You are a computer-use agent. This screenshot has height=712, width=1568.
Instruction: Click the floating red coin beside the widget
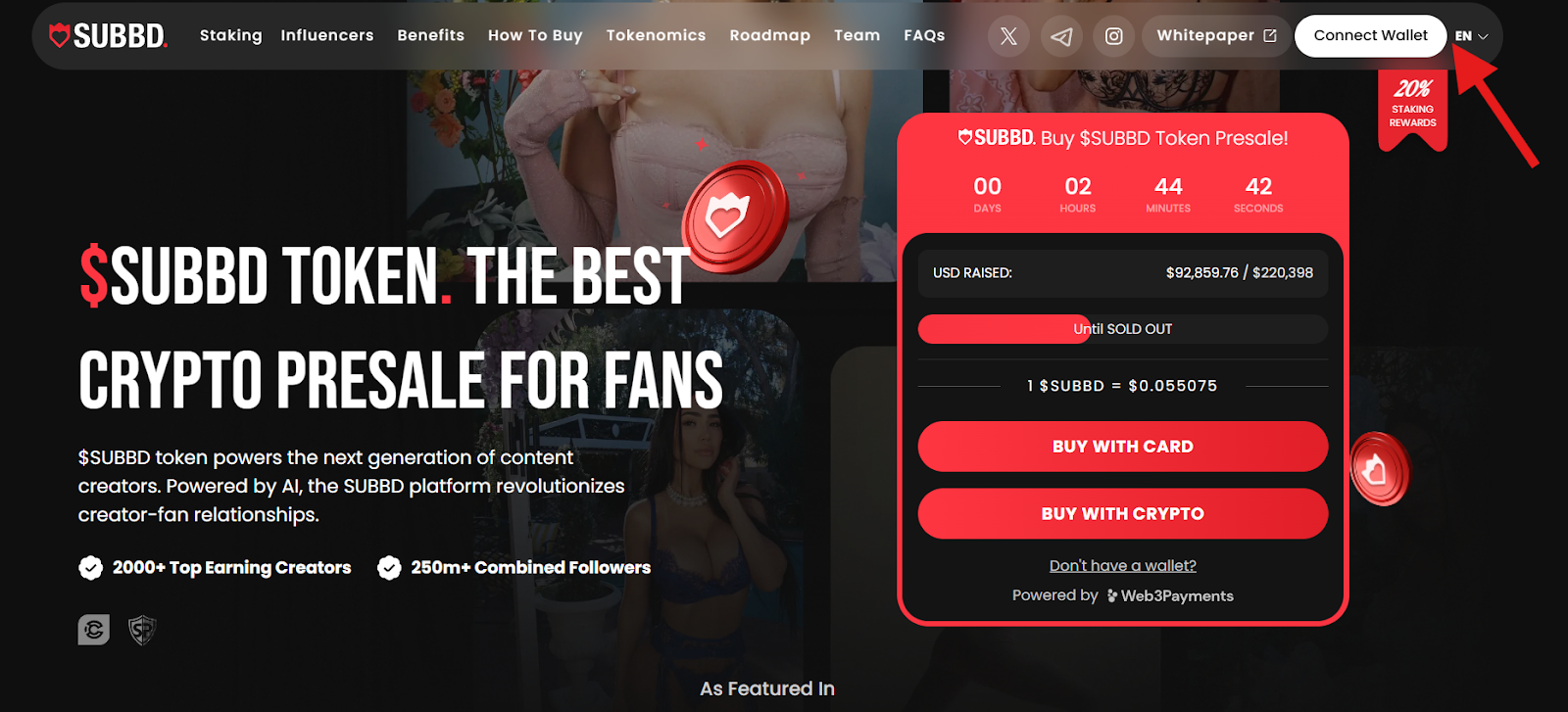(1380, 469)
